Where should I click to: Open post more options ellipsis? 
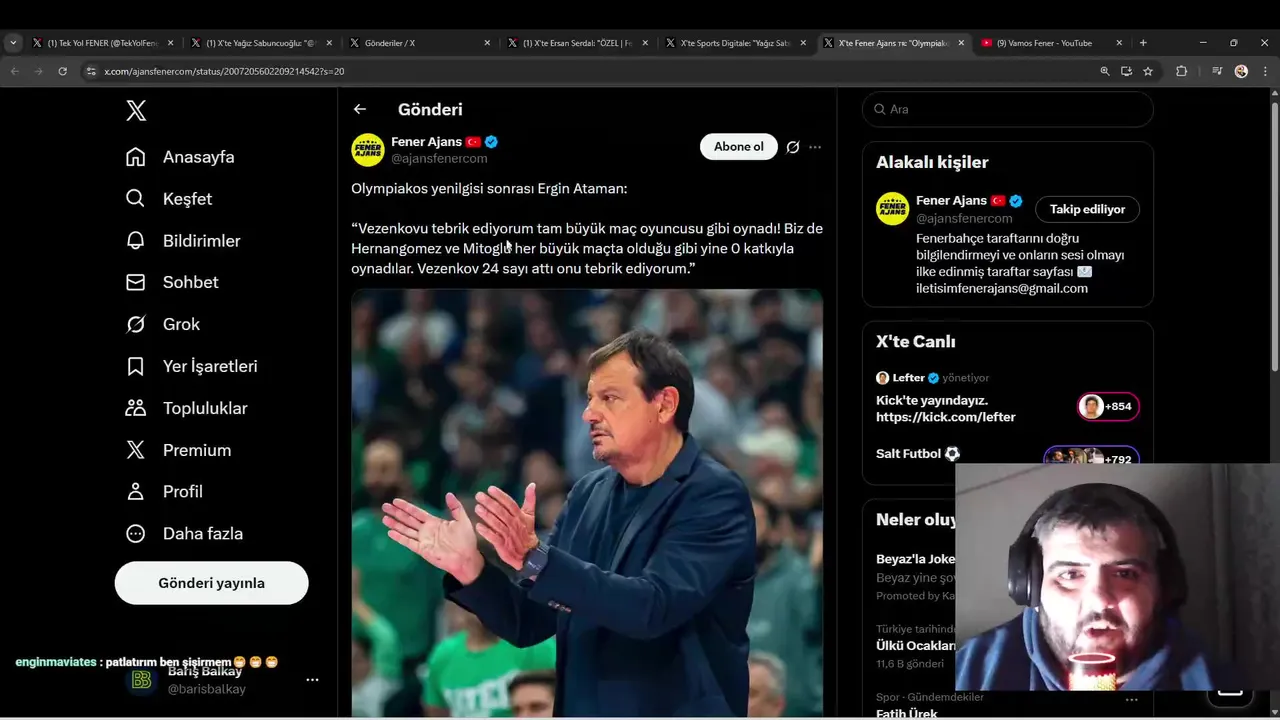tap(815, 147)
